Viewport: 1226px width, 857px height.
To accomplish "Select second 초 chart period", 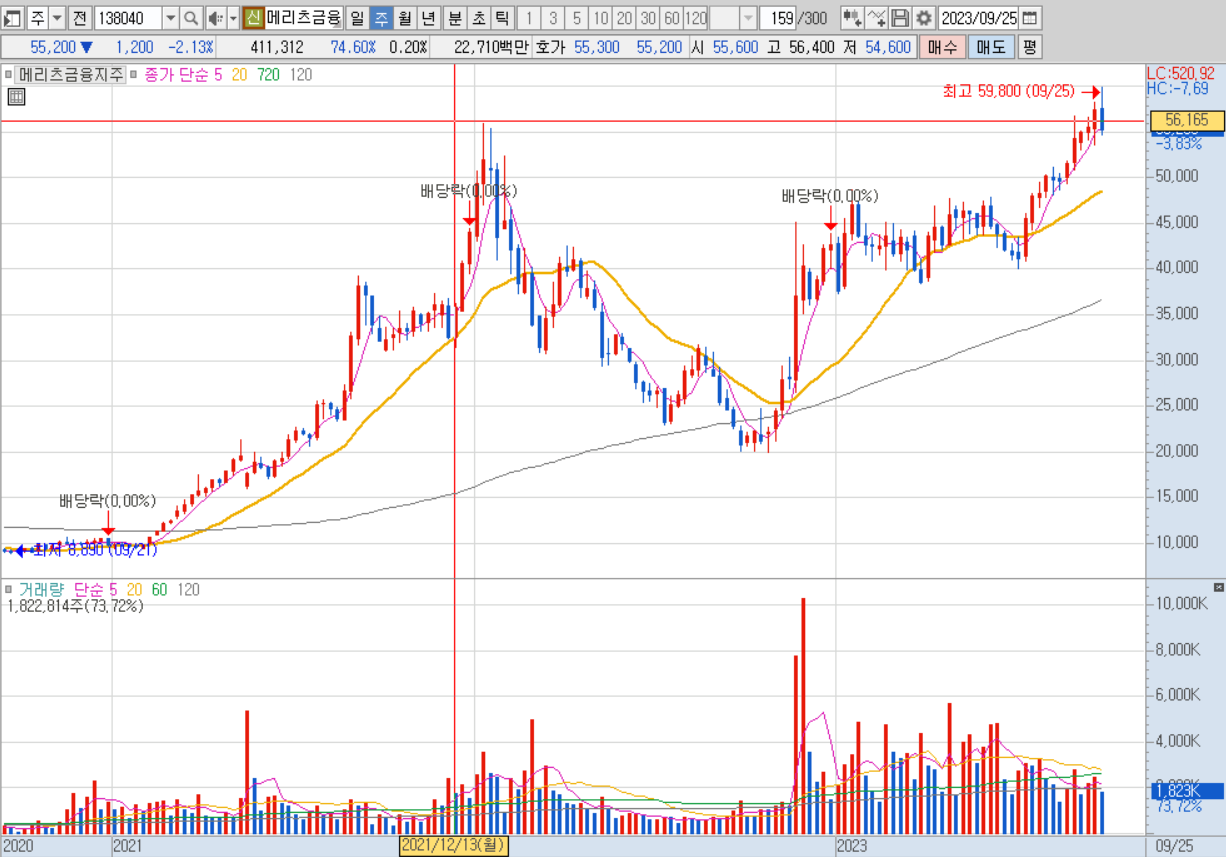I will pyautogui.click(x=477, y=18).
